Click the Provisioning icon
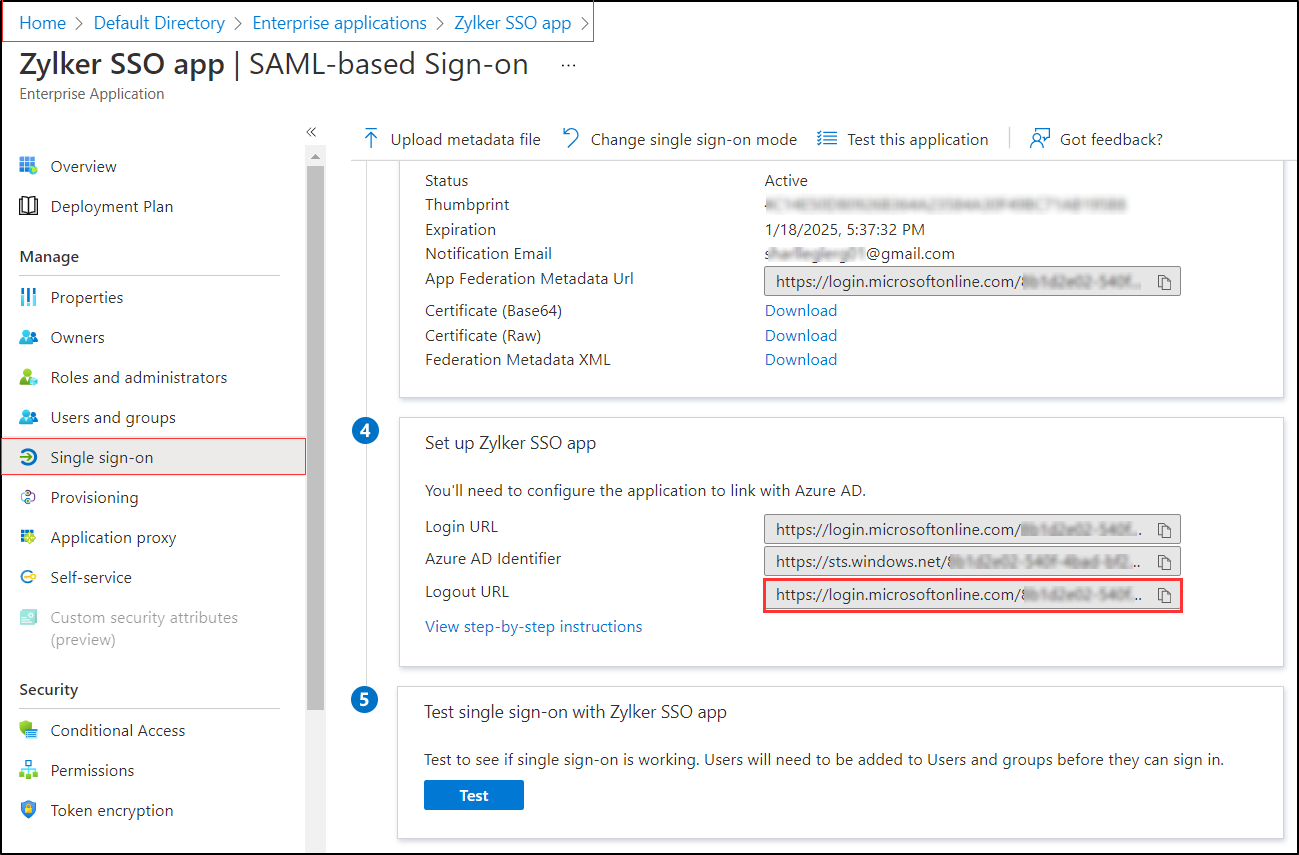This screenshot has height=855, width=1299. tap(29, 497)
